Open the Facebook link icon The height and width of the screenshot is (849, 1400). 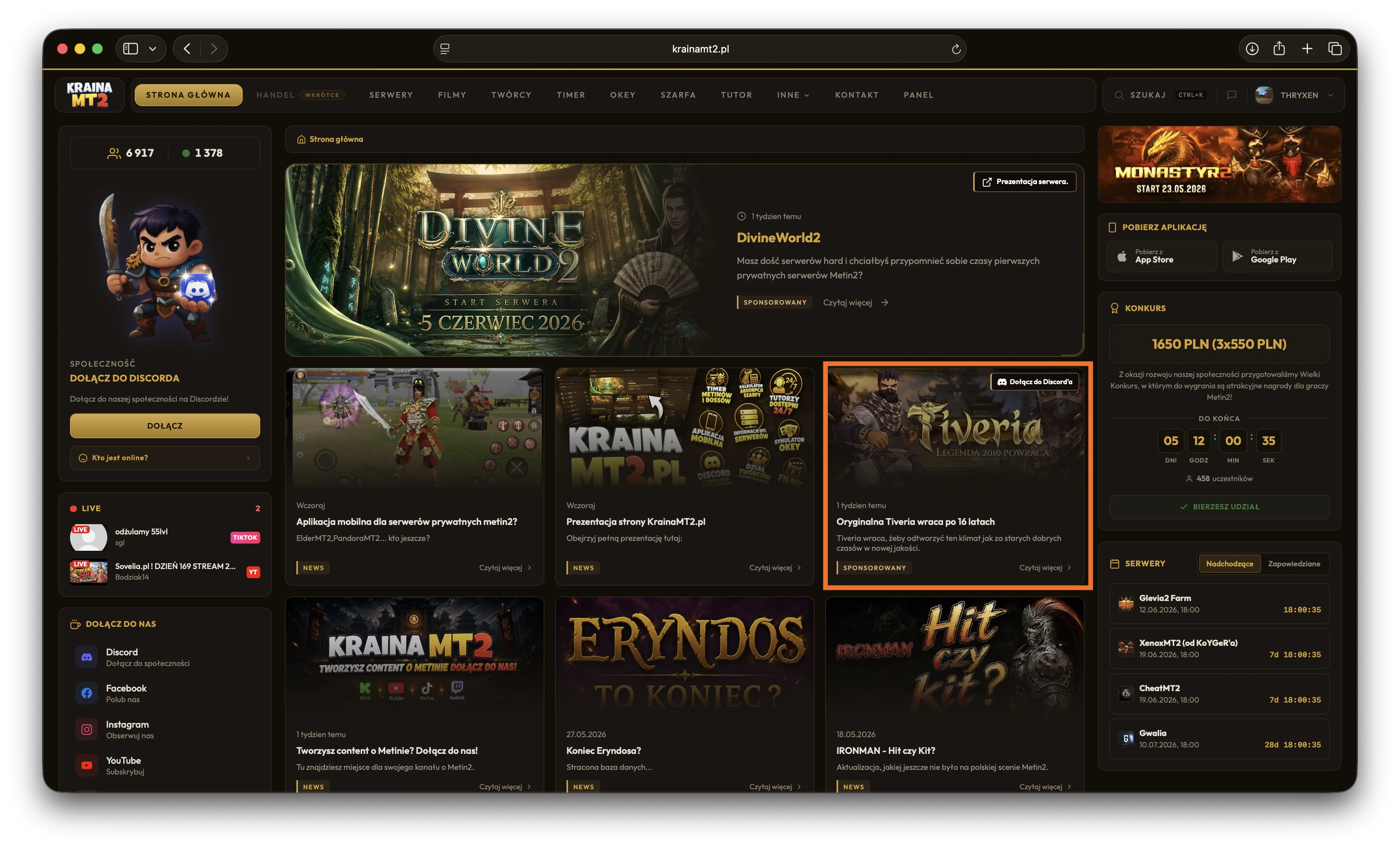pos(86,693)
